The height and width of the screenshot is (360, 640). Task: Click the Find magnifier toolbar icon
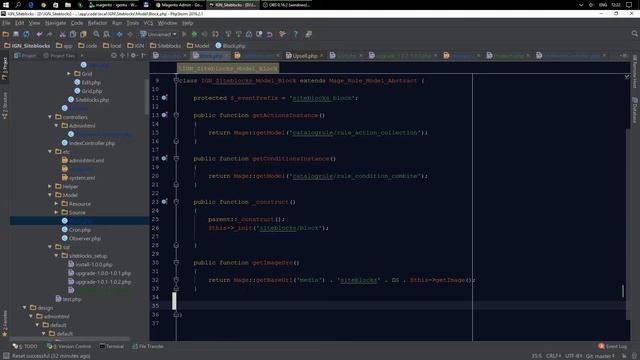(x=96, y=34)
